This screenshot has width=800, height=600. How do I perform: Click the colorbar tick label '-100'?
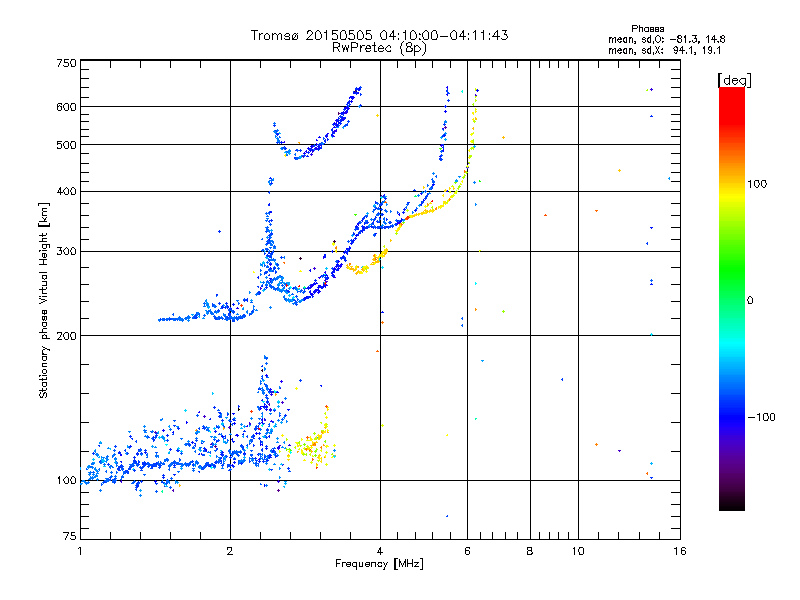(761, 417)
